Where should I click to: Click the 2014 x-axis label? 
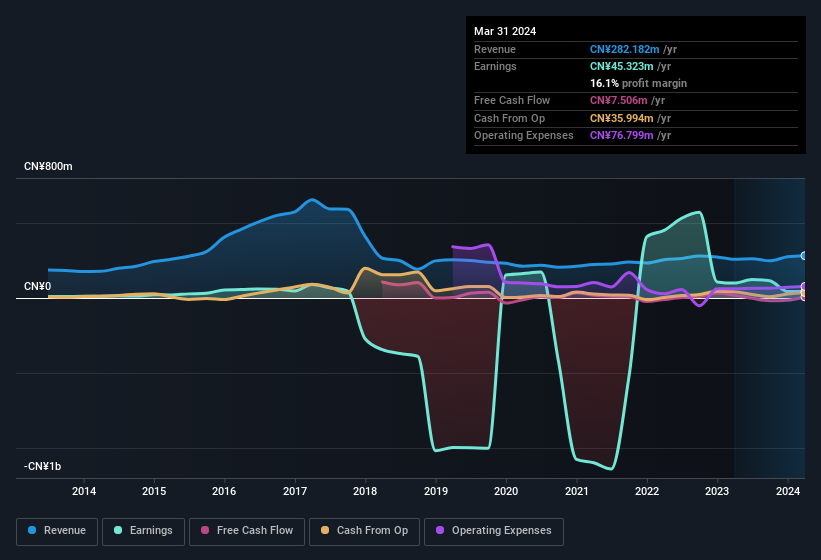tap(84, 491)
